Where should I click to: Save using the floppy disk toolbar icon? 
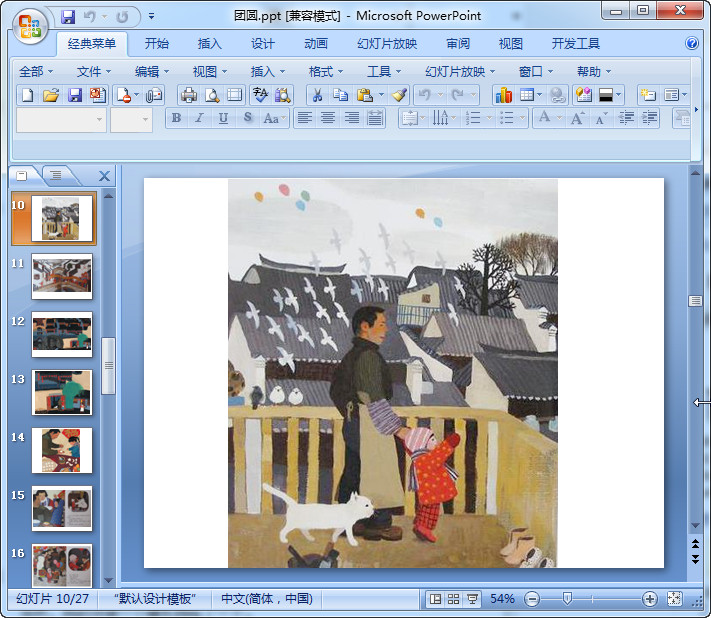pos(74,95)
